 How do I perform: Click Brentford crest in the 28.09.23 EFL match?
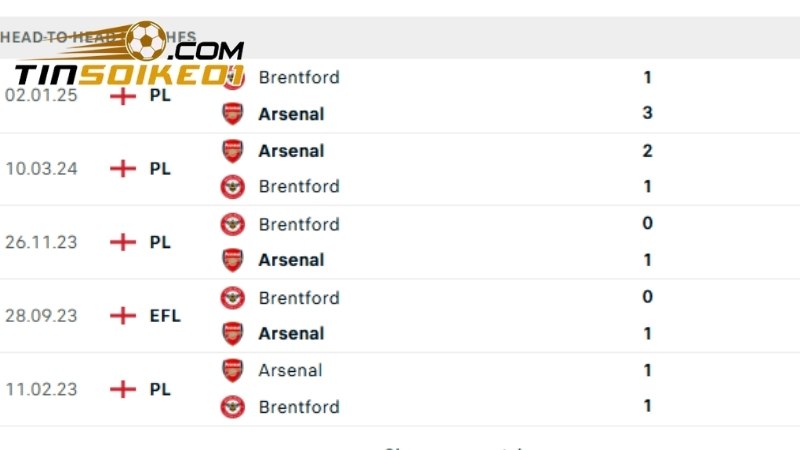pyautogui.click(x=232, y=297)
